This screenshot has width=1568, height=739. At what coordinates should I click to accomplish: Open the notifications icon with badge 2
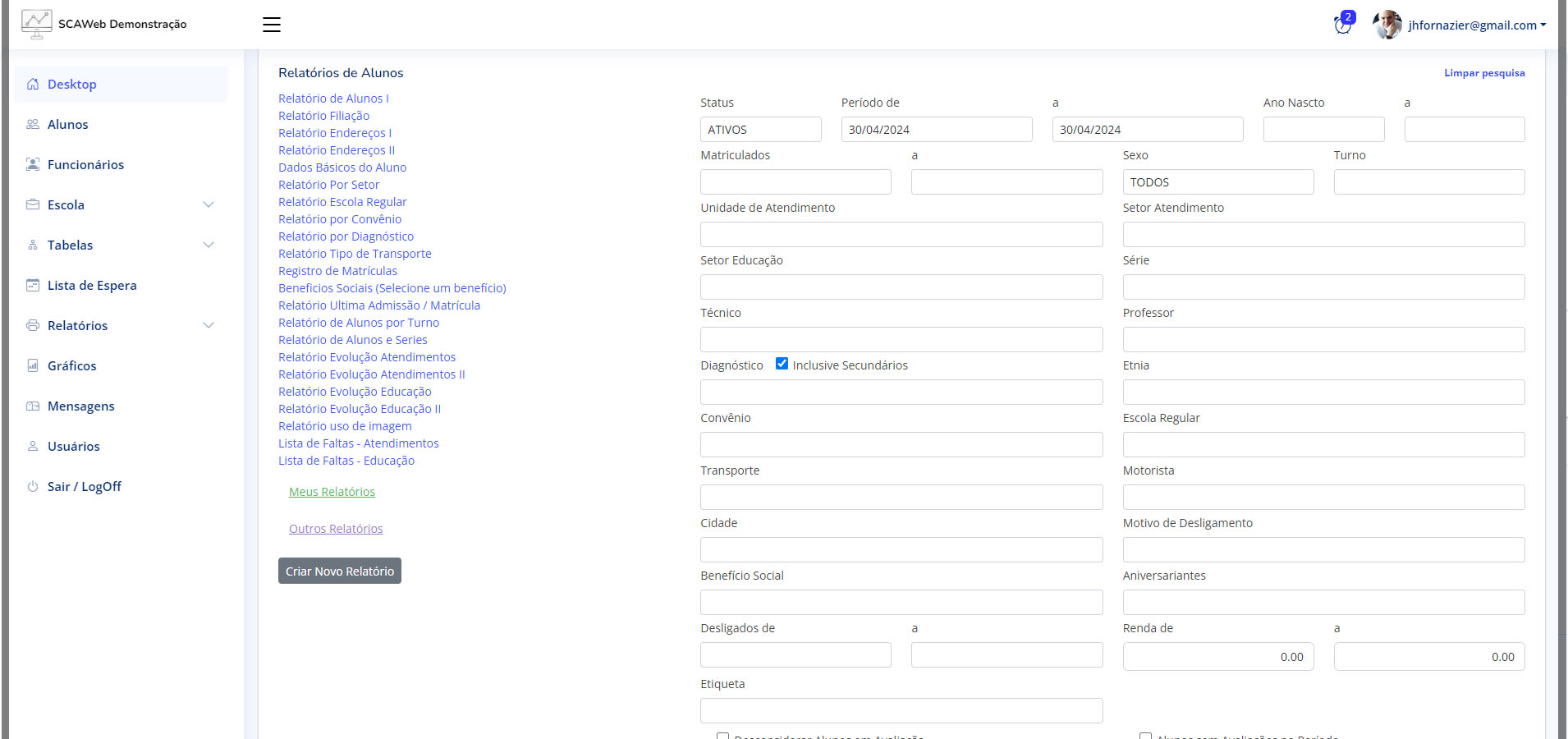click(1343, 25)
